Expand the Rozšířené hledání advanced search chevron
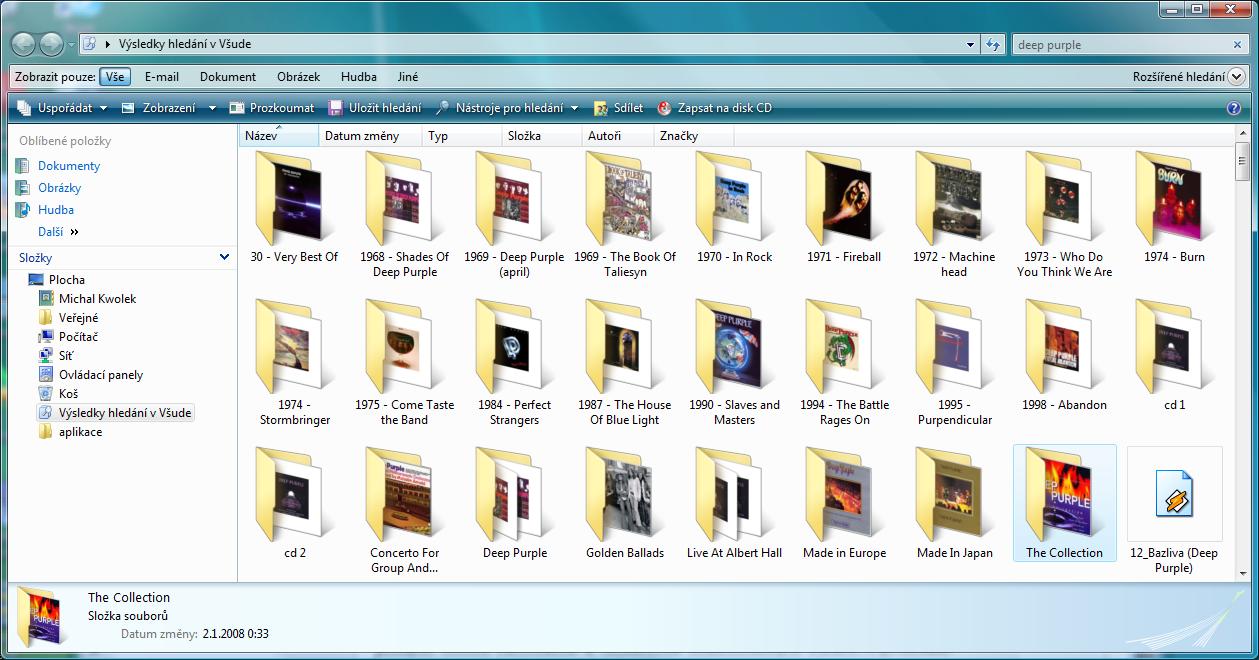 coord(1237,76)
